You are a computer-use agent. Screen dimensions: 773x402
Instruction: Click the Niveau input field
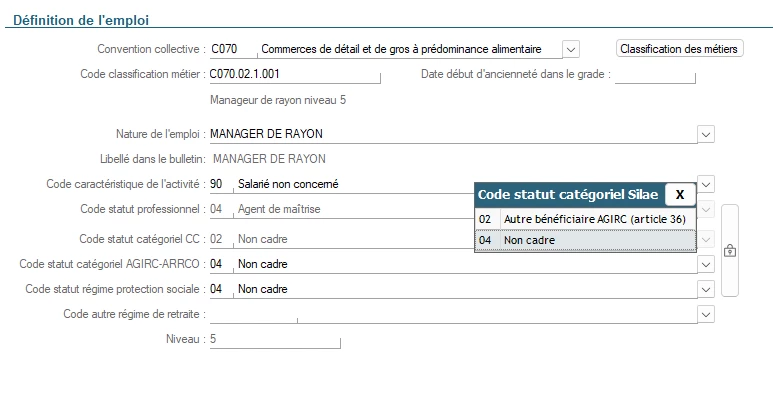[x=273, y=340]
